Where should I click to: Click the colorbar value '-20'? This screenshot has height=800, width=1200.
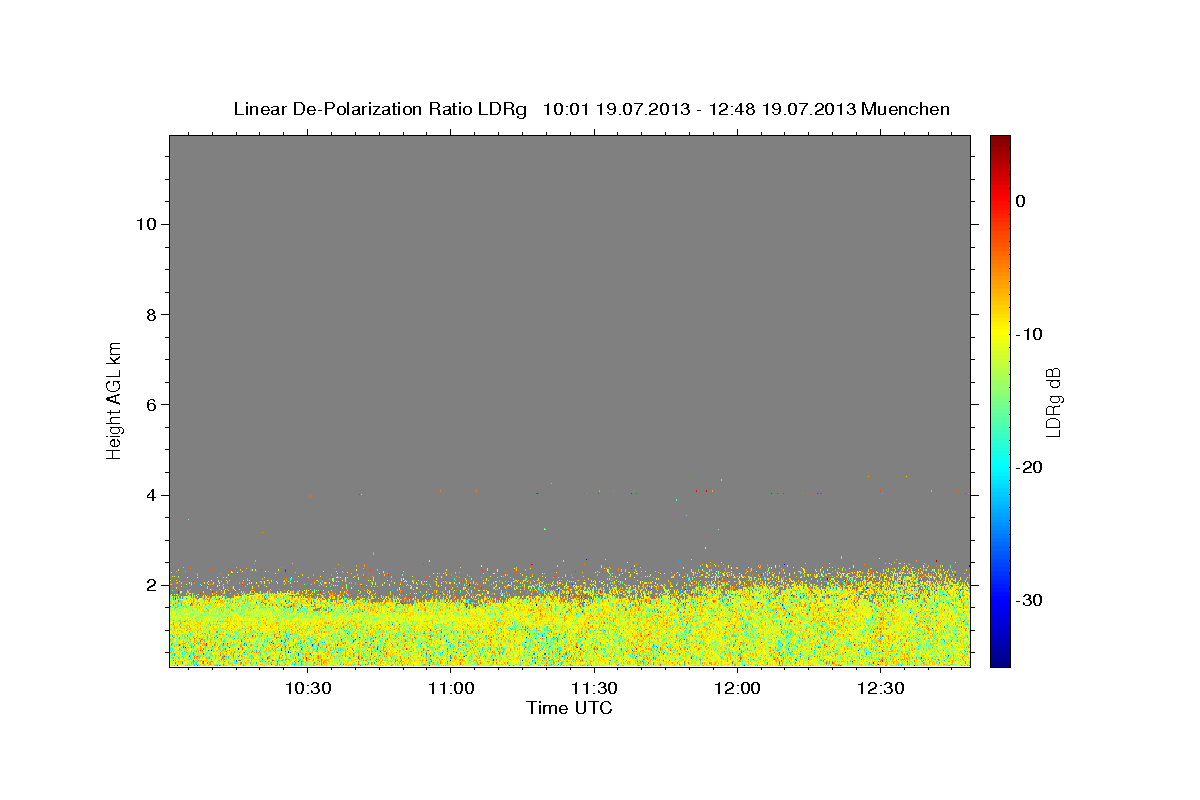point(1030,467)
